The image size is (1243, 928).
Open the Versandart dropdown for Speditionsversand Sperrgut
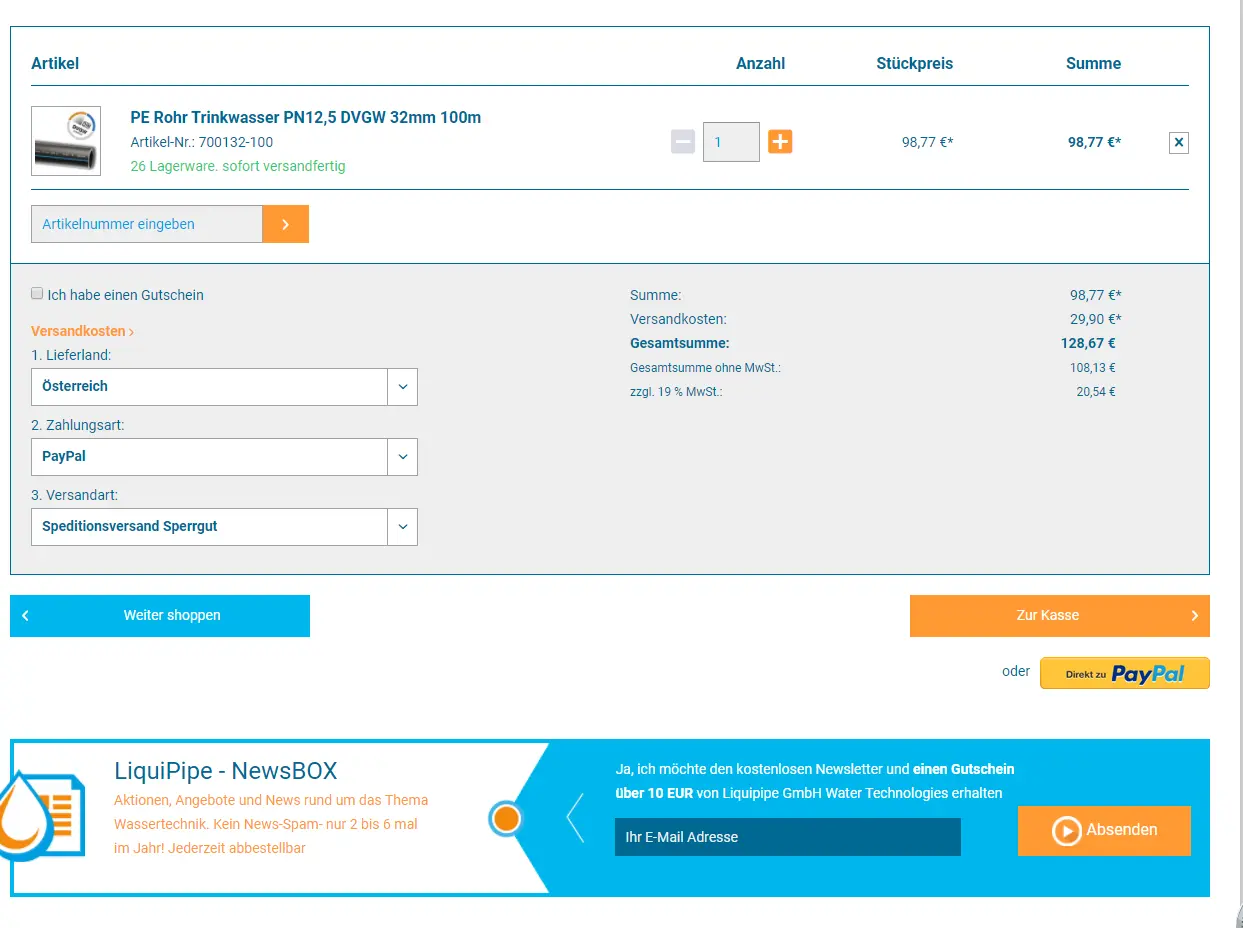coord(224,527)
